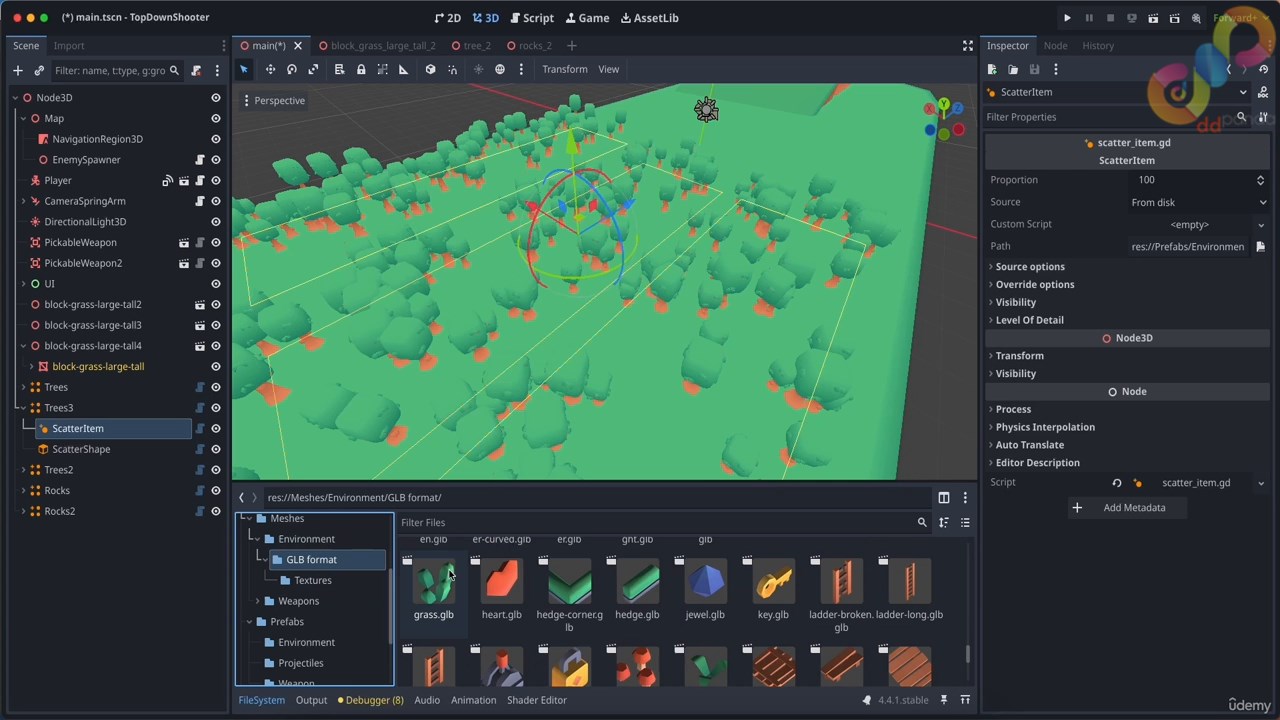Screen dimensions: 1280x720
Task: Toggle visibility of DirectionalLight3D node
Action: pyautogui.click(x=215, y=221)
